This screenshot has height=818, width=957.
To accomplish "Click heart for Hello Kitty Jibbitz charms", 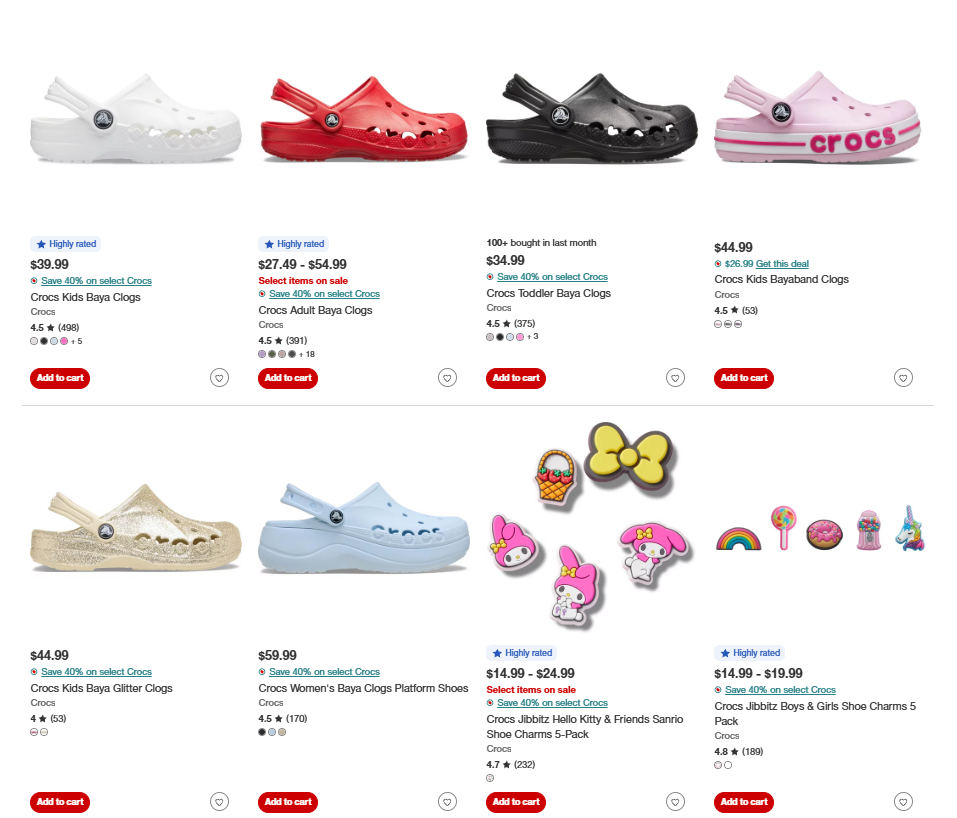I will [x=675, y=802].
